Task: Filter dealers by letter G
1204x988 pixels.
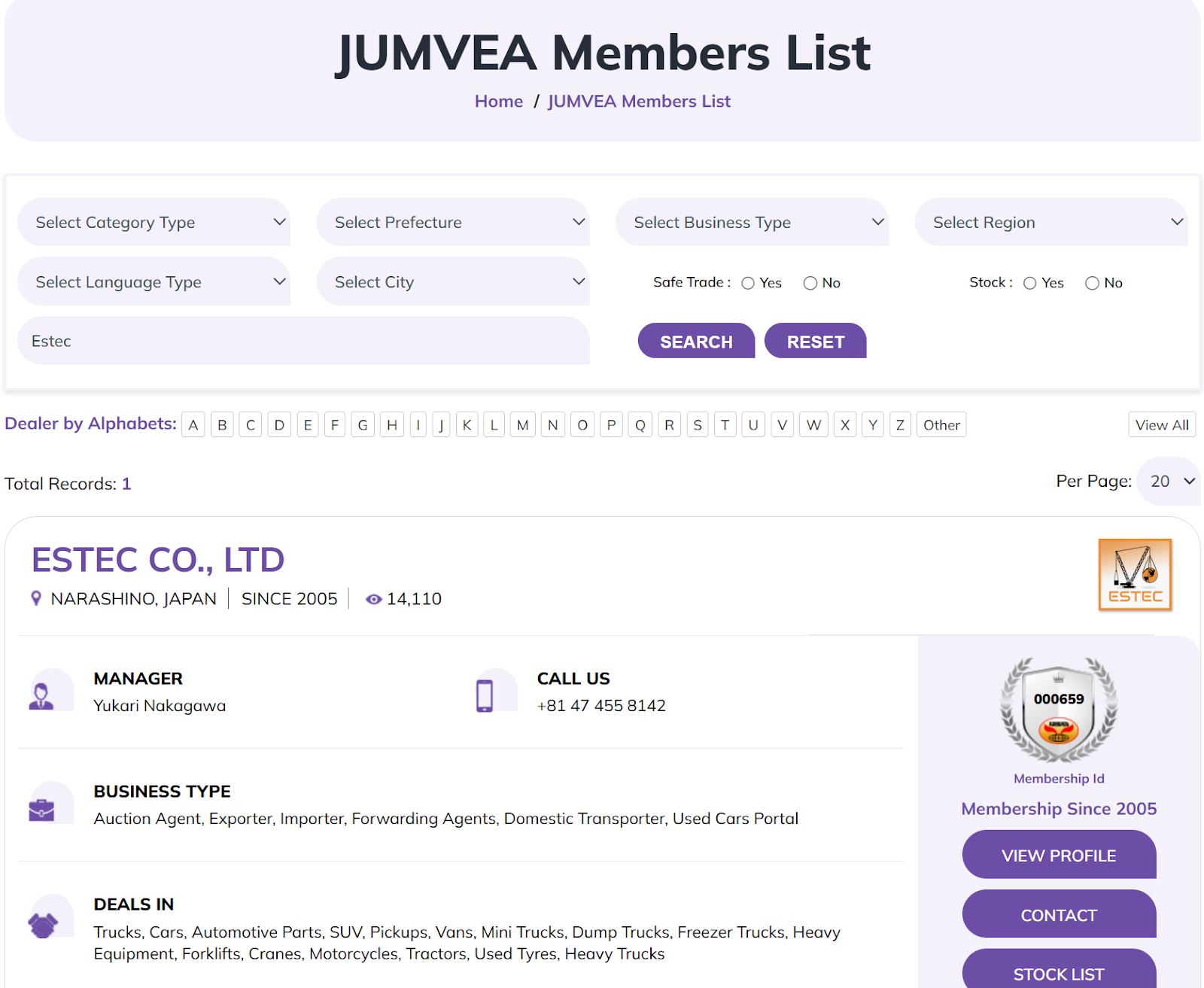Action: point(363,424)
